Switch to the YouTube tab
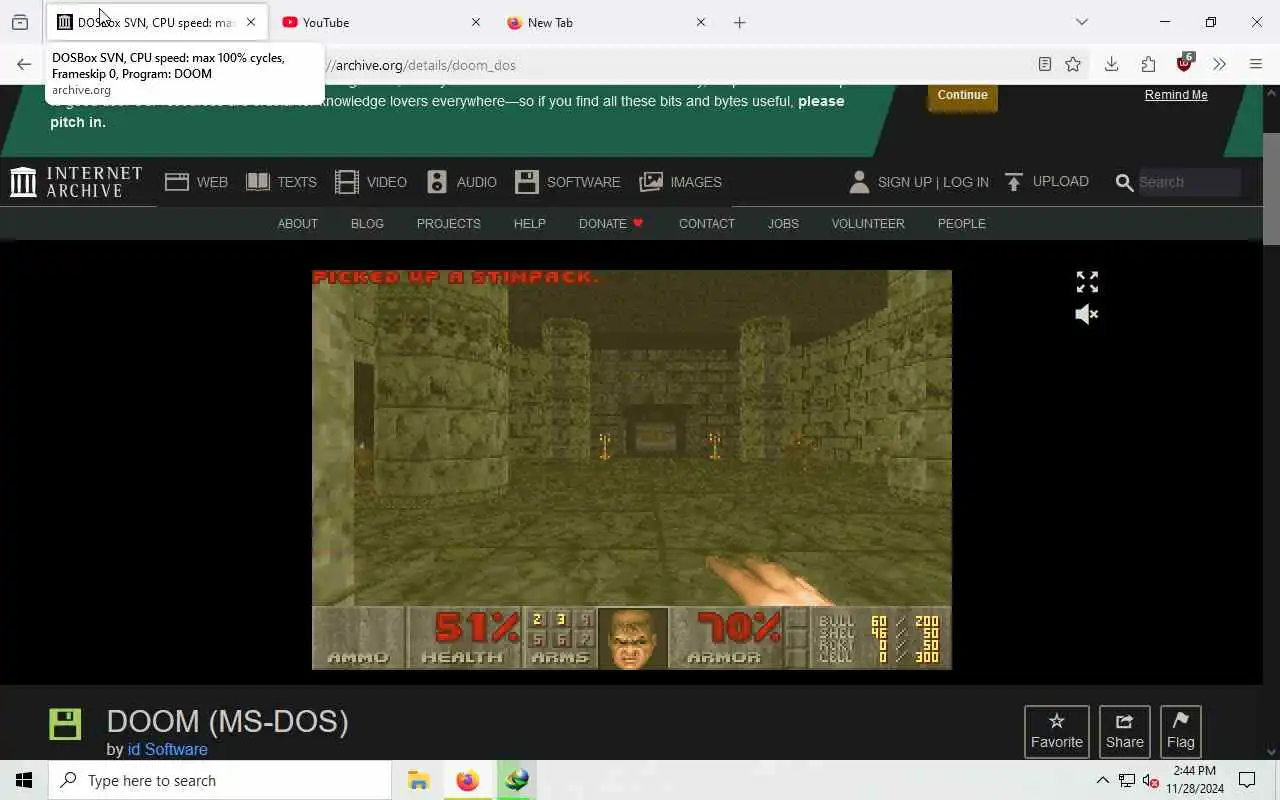This screenshot has width=1280, height=800. click(x=380, y=22)
